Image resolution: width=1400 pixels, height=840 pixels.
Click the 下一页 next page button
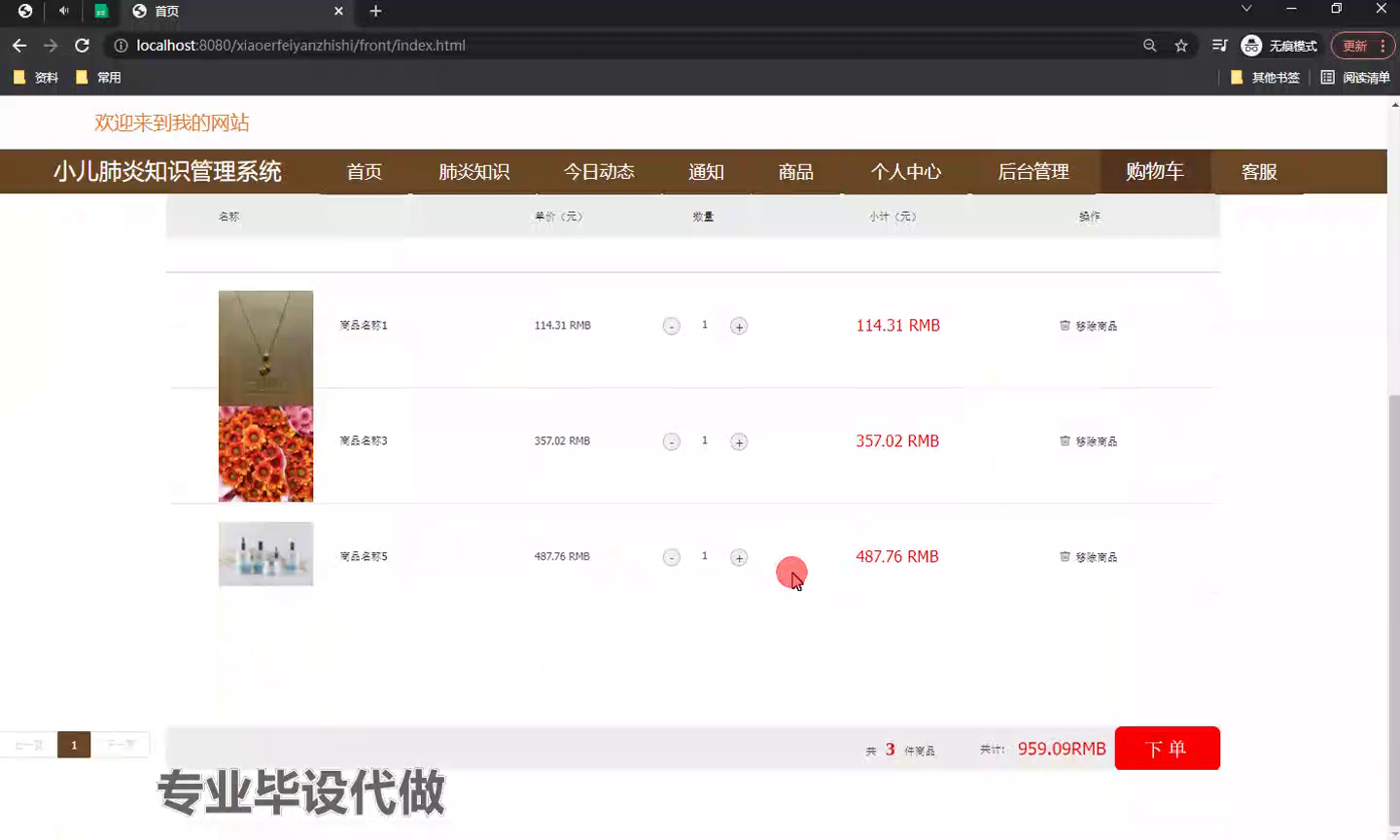(x=121, y=746)
